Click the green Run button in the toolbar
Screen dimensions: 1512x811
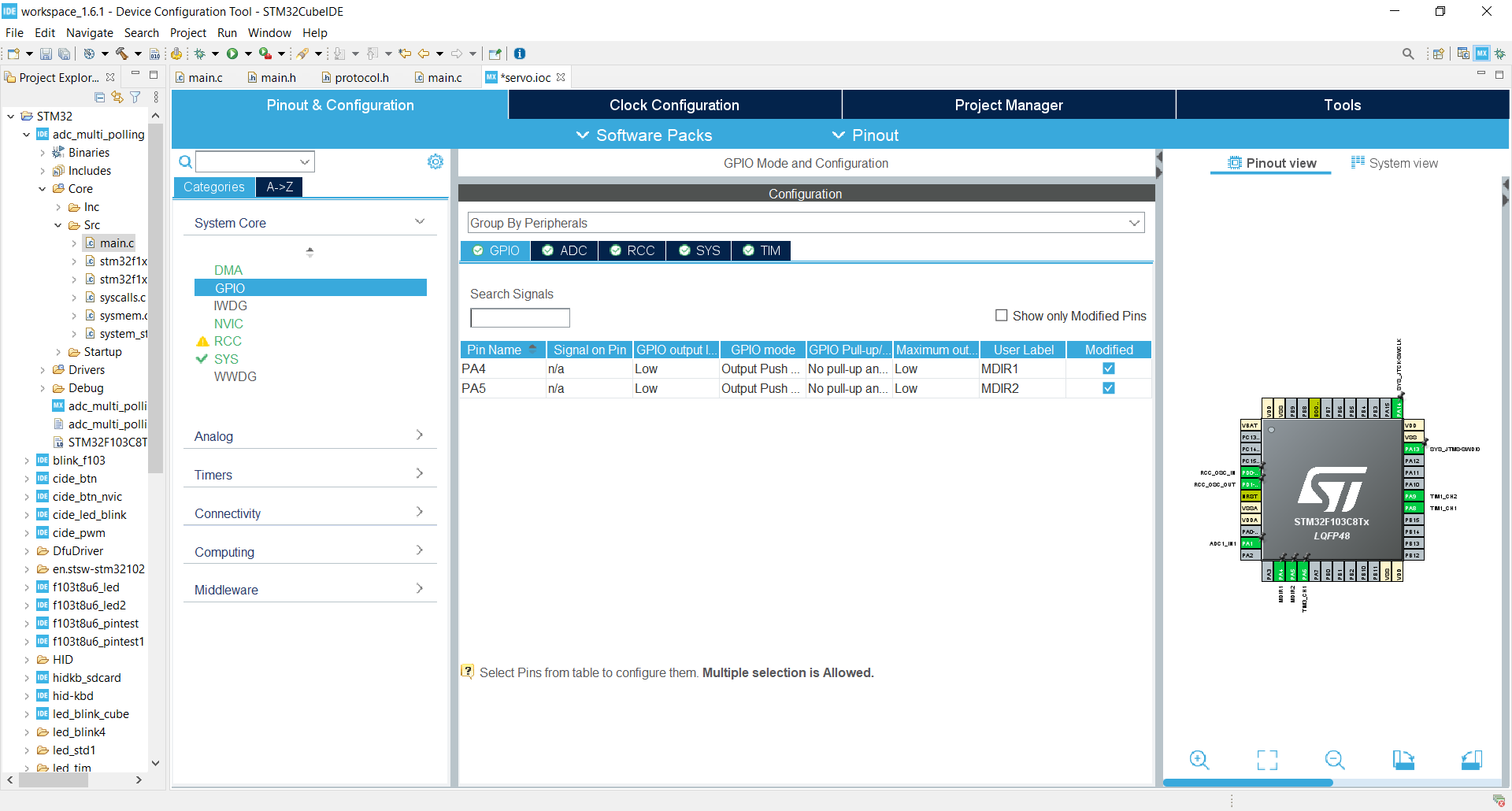(232, 54)
